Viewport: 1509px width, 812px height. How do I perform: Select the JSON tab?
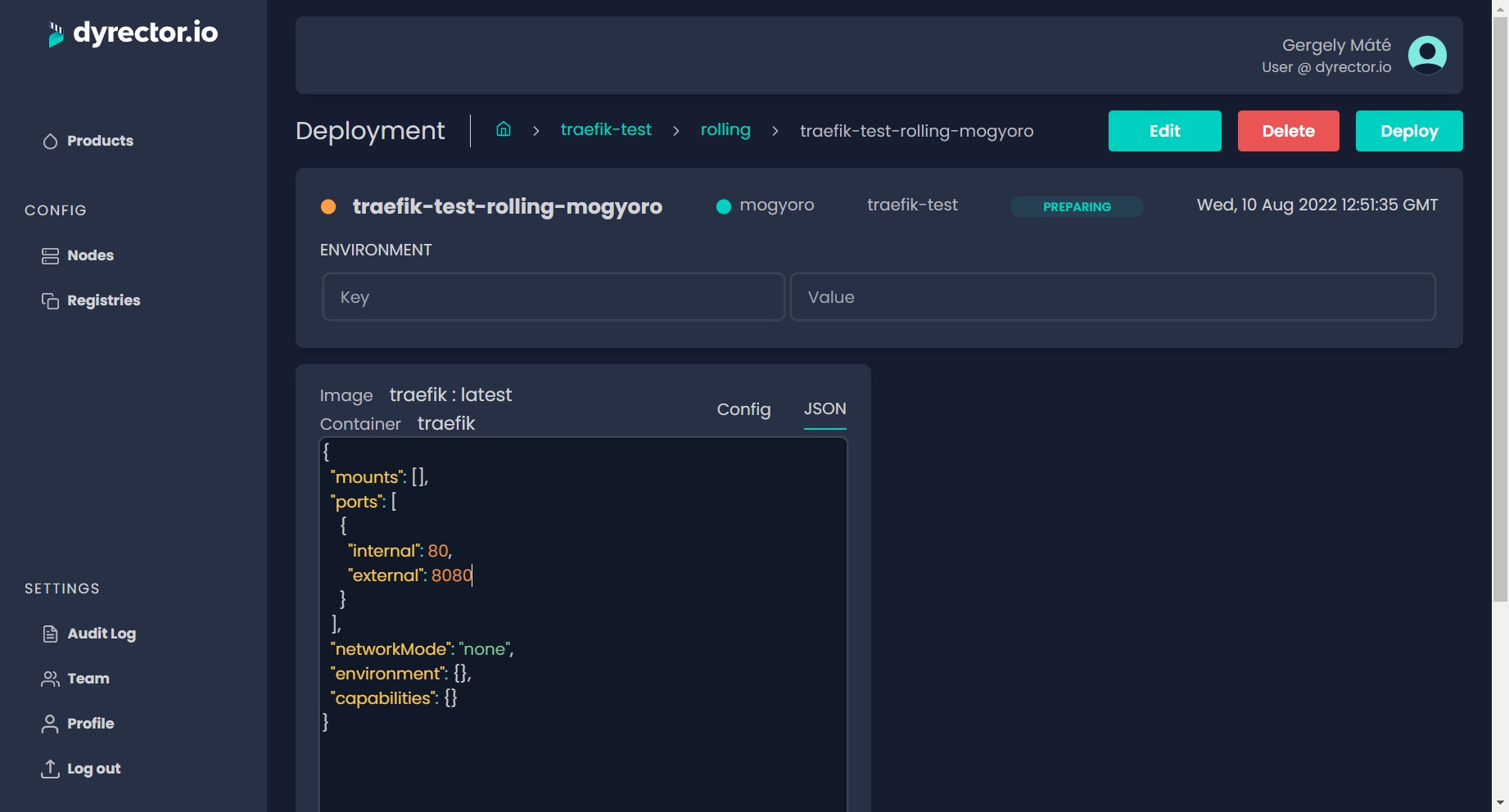pos(825,409)
